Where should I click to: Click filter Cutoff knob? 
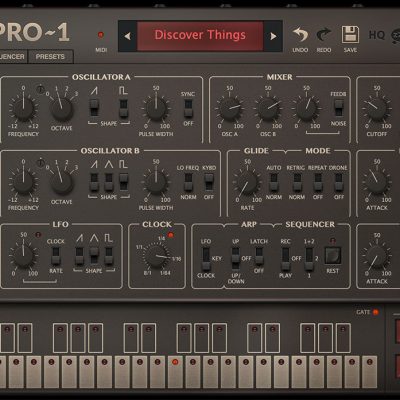click(x=377, y=109)
